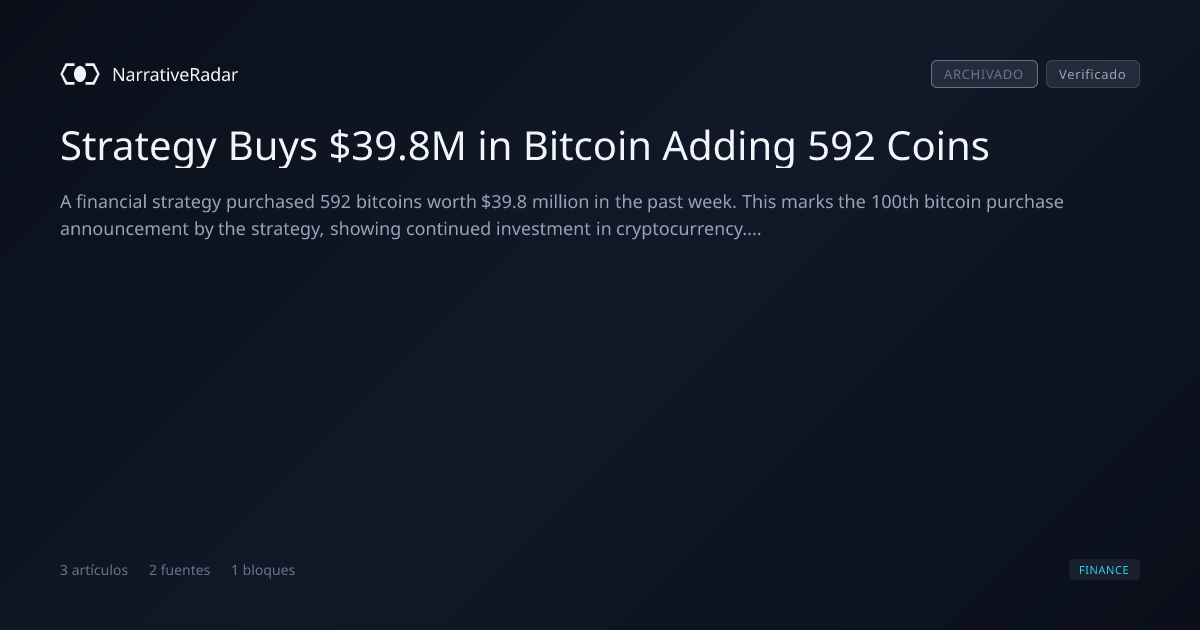Select "592 Coins" in the headline
This screenshot has width=1200, height=630.
894,147
